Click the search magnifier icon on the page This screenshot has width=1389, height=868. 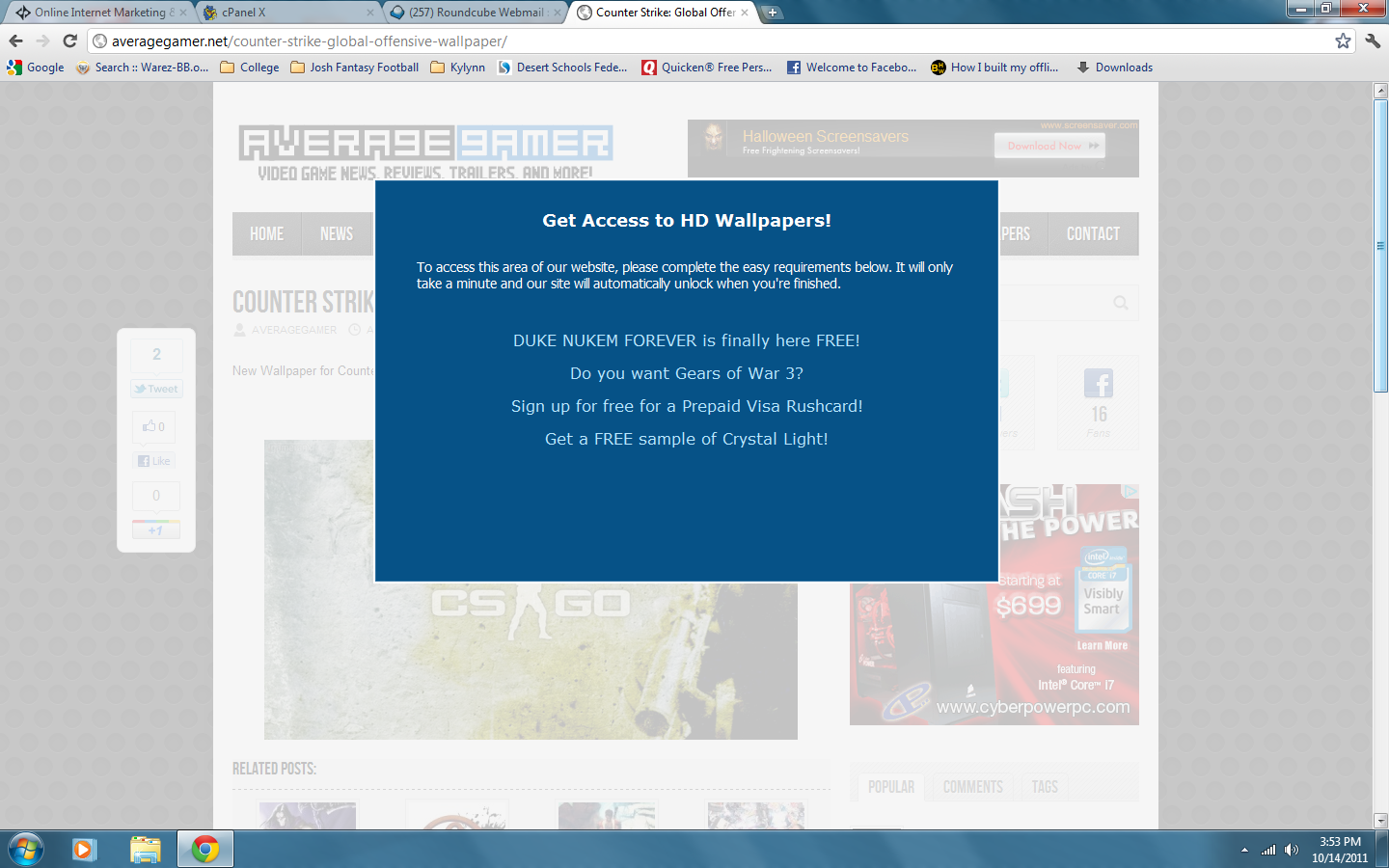click(x=1121, y=303)
